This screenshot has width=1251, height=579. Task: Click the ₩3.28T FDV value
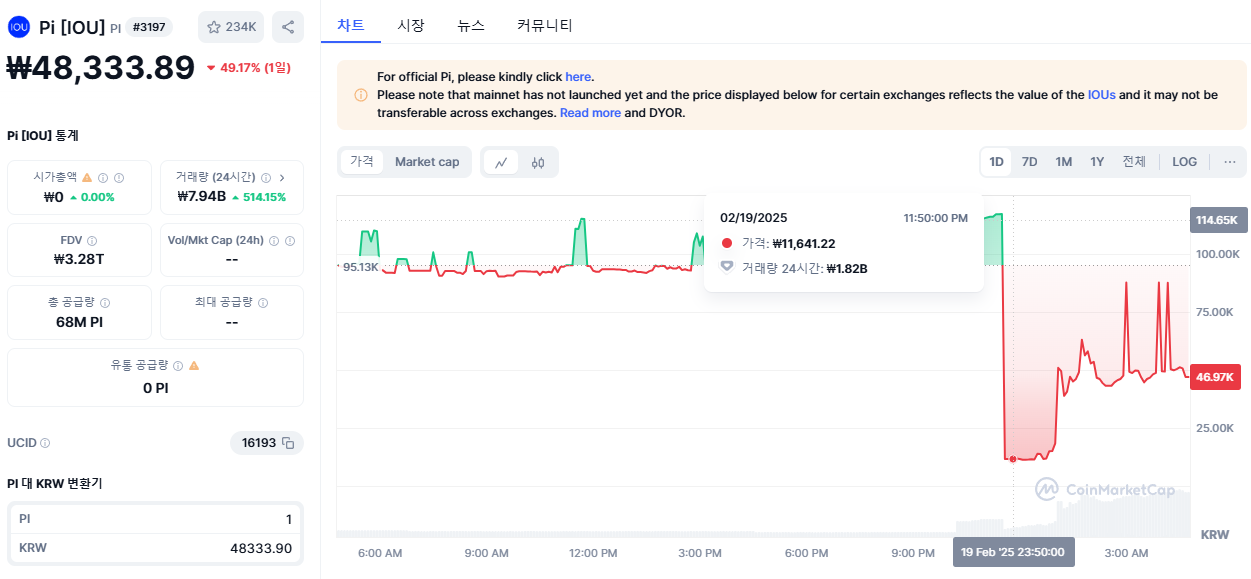79,260
